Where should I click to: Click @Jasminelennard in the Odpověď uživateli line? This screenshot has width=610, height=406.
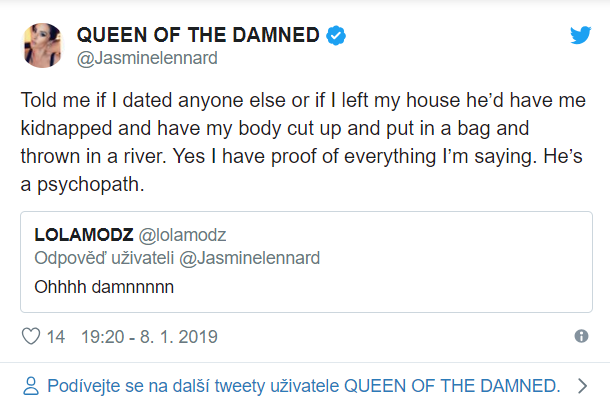[249, 258]
